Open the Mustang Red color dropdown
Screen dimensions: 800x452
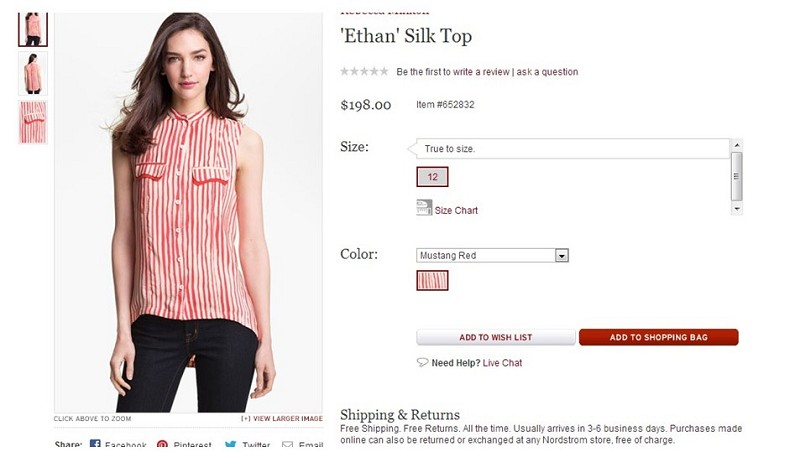point(492,255)
